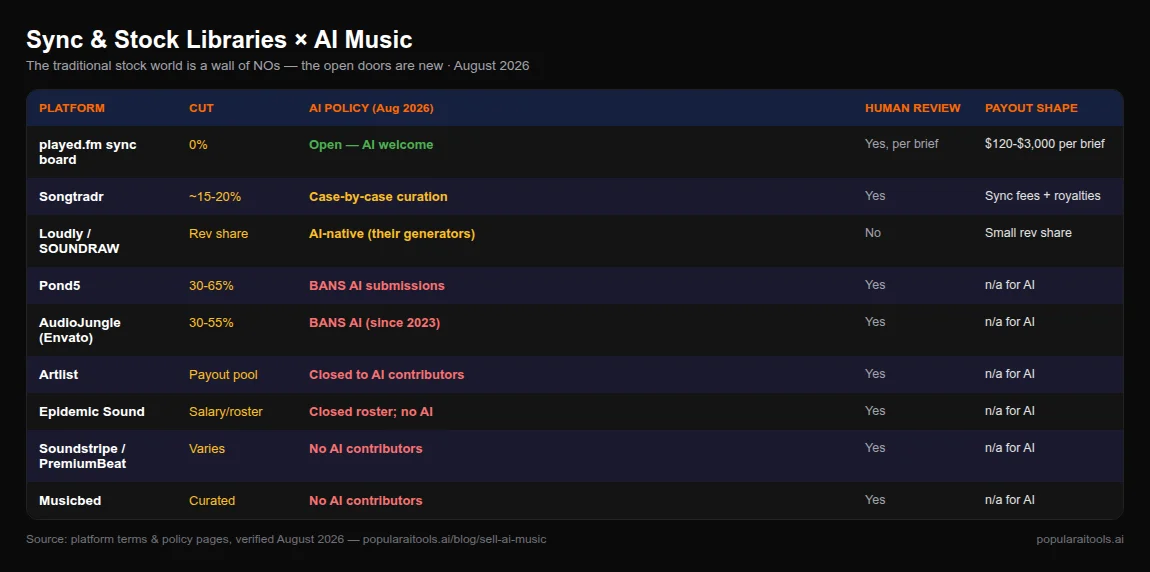The height and width of the screenshot is (572, 1150).
Task: Click the PLATFORM column header
Action: click(72, 108)
